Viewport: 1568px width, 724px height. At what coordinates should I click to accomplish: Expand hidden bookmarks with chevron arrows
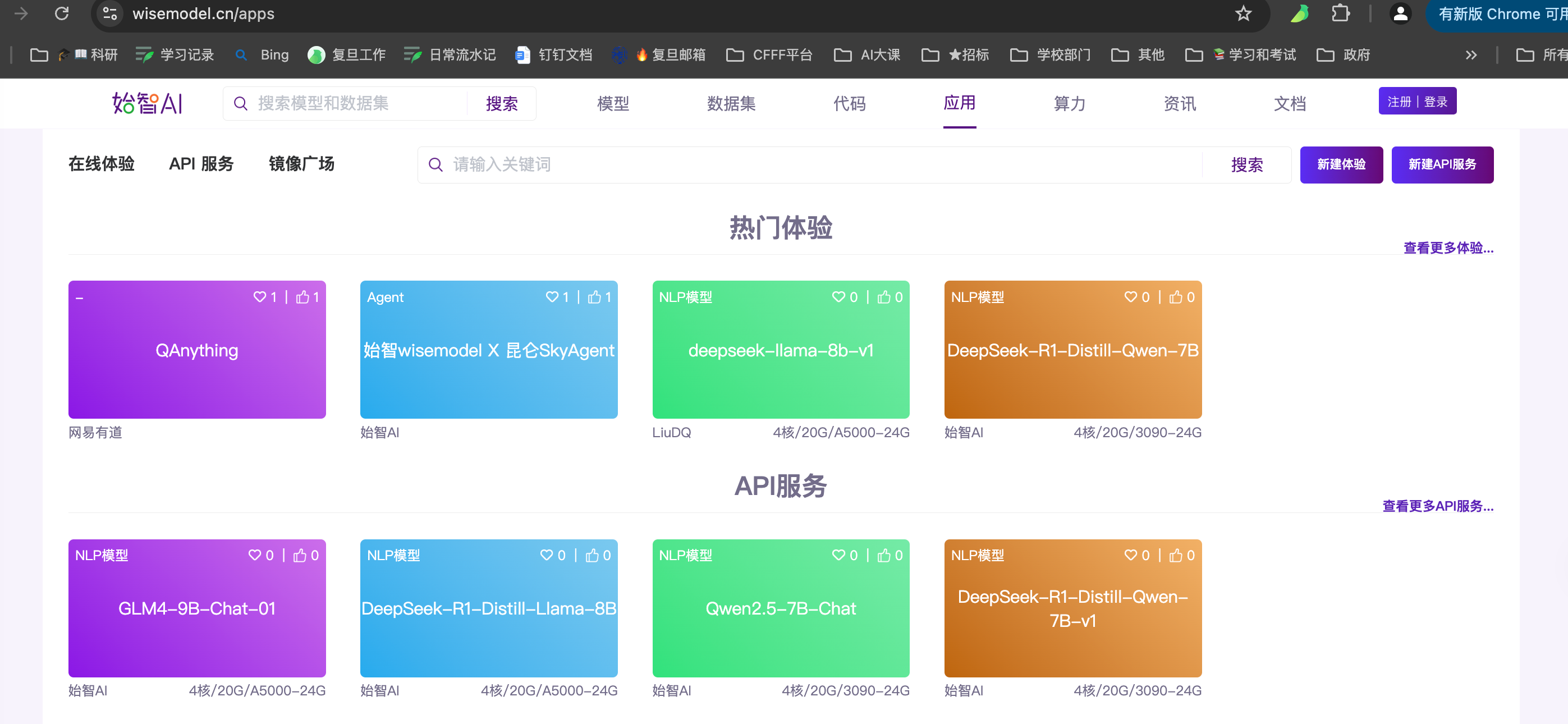pos(1470,56)
